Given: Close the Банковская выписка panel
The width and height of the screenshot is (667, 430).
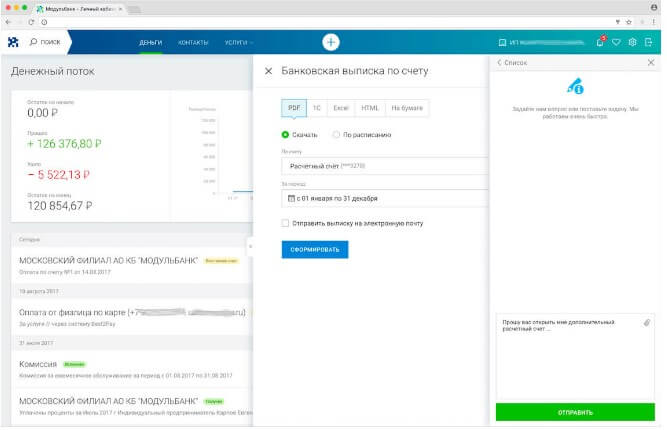Looking at the screenshot, I should click(268, 71).
